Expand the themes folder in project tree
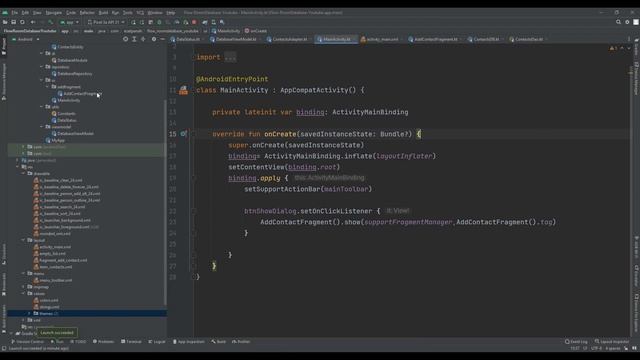Screen dimensions: 640x360 pos(30,313)
